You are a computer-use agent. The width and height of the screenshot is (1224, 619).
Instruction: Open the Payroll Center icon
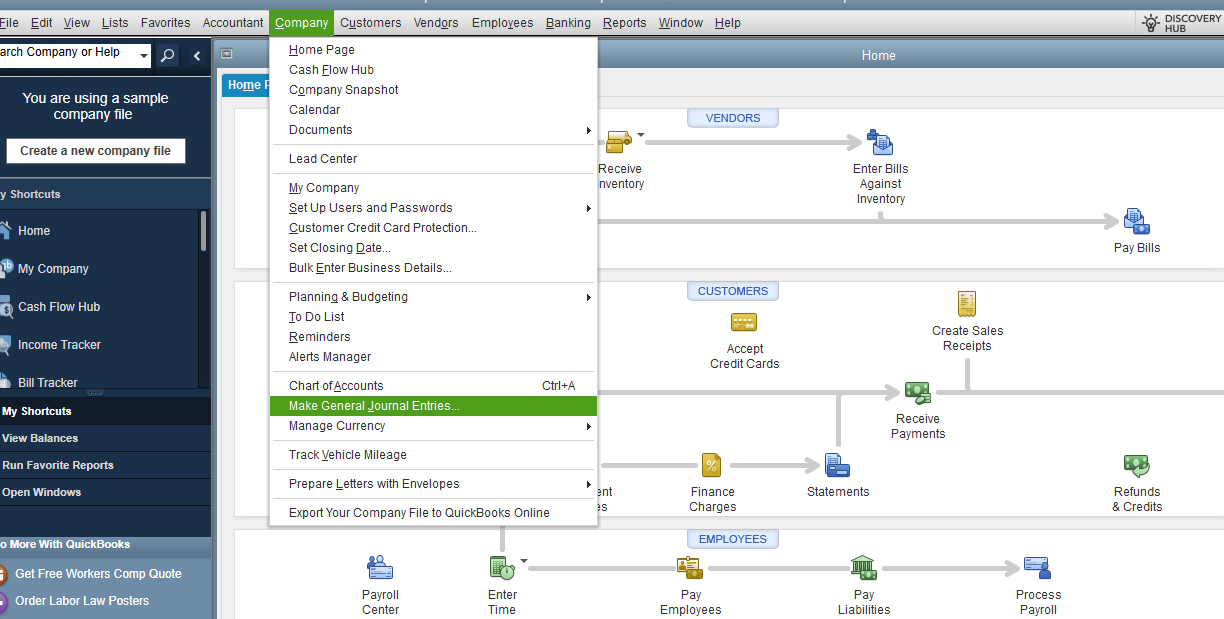[380, 568]
